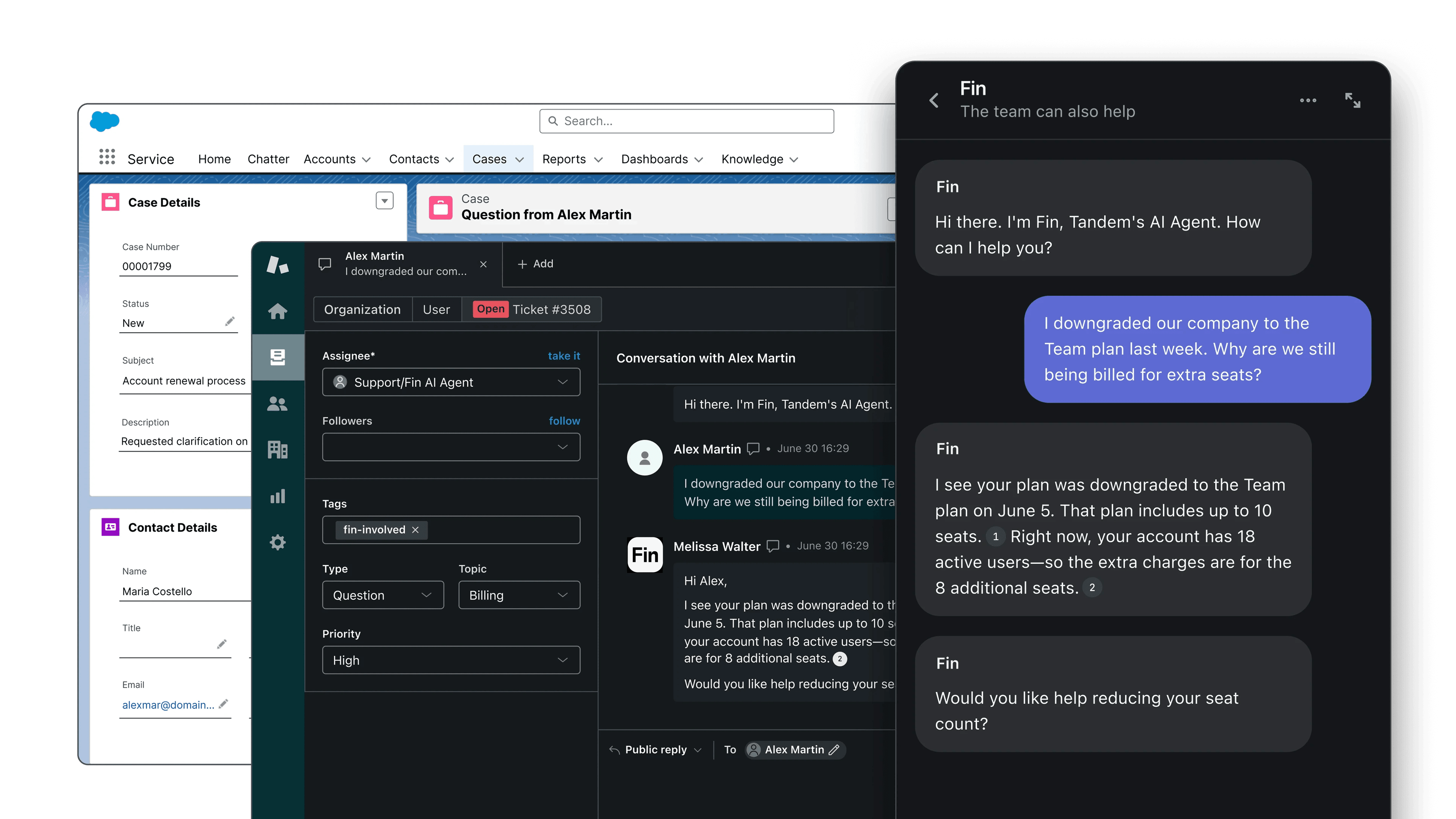
Task: Select Open Ticket #3508 tab
Action: (x=532, y=309)
